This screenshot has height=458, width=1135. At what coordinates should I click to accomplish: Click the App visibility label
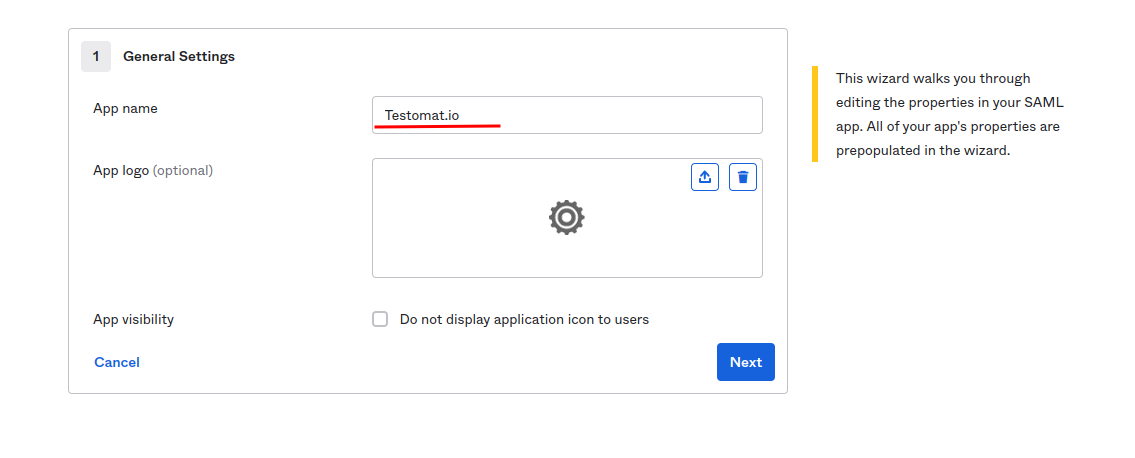[133, 320]
